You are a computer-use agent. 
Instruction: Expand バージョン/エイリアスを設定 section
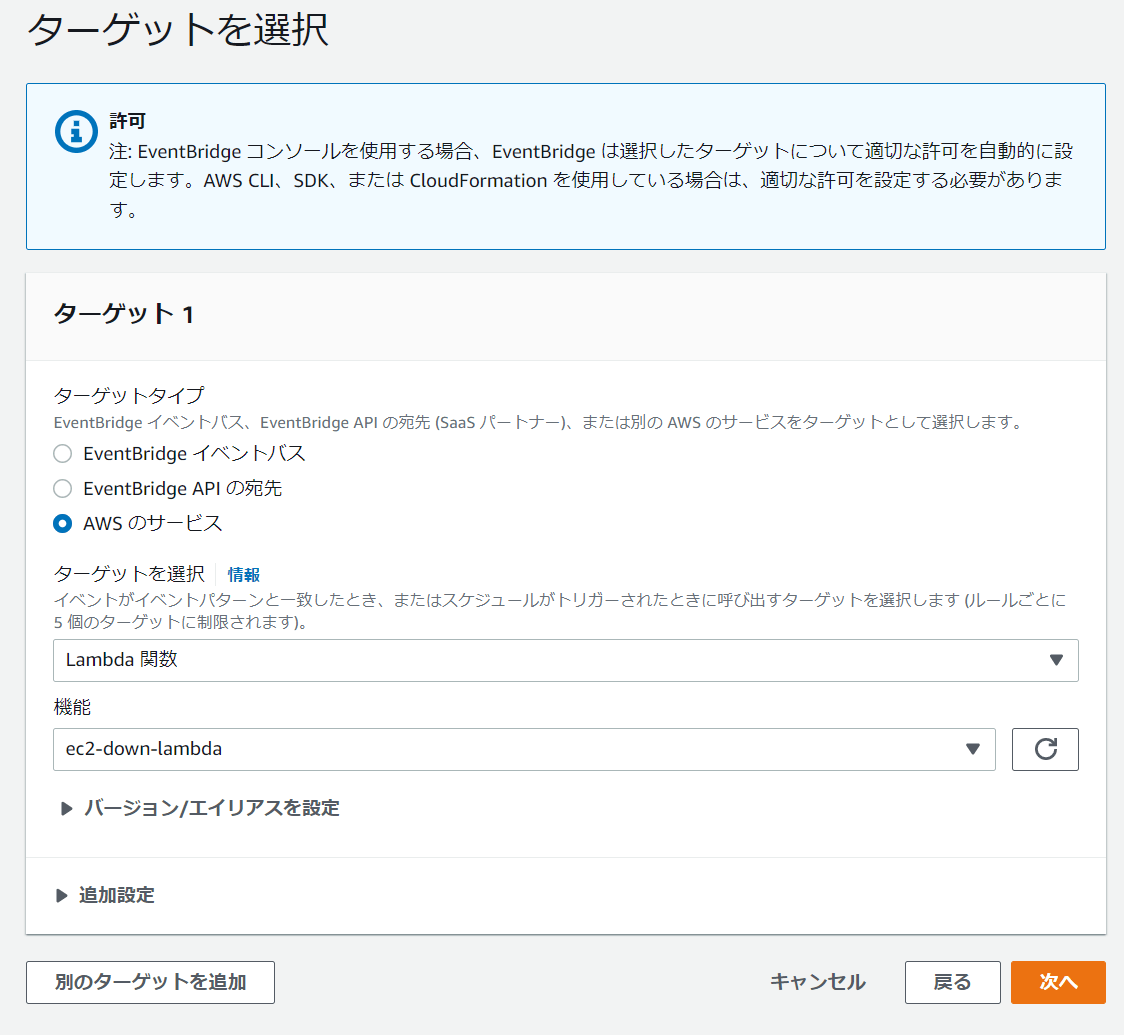[199, 809]
